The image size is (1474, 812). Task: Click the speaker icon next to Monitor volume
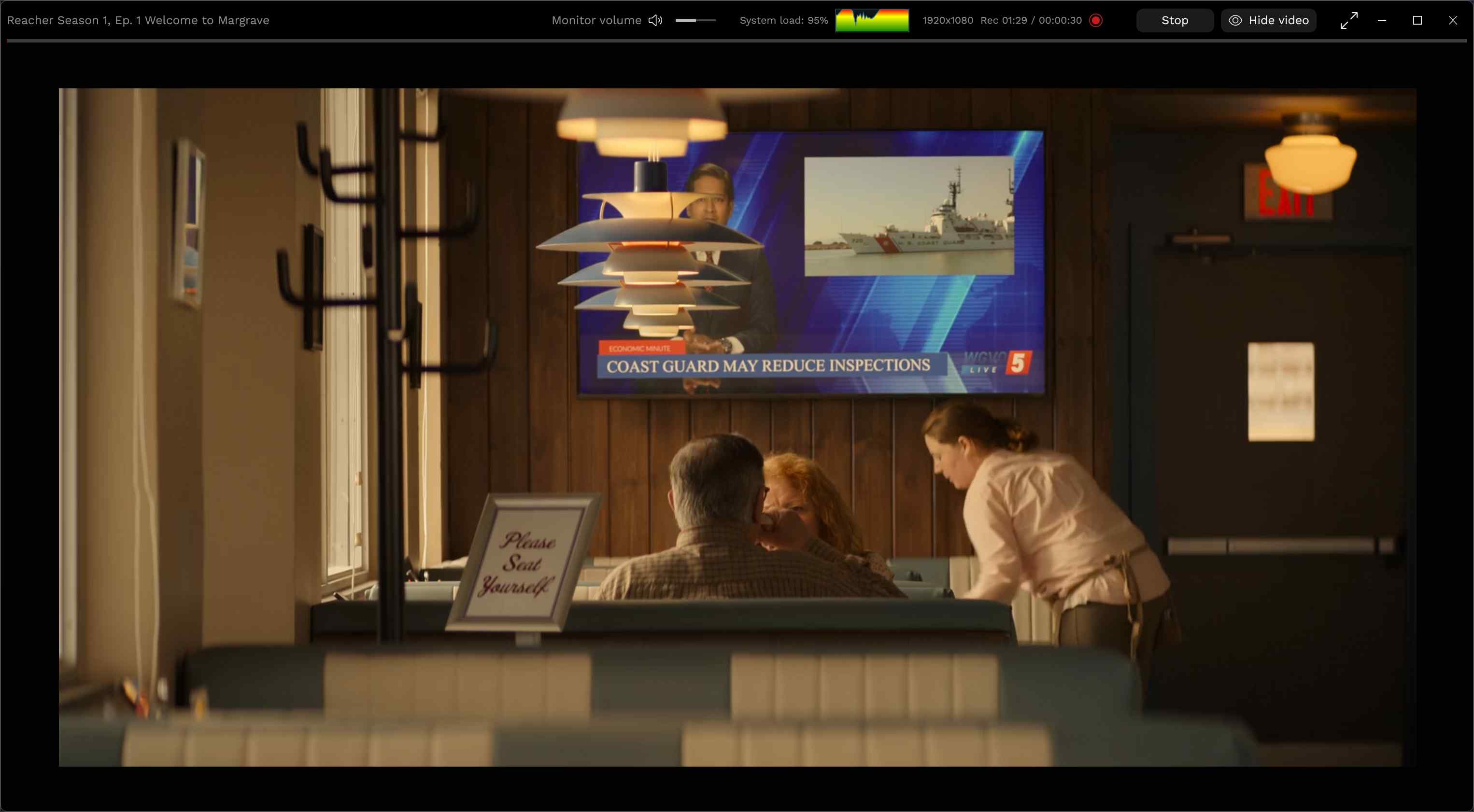point(654,20)
